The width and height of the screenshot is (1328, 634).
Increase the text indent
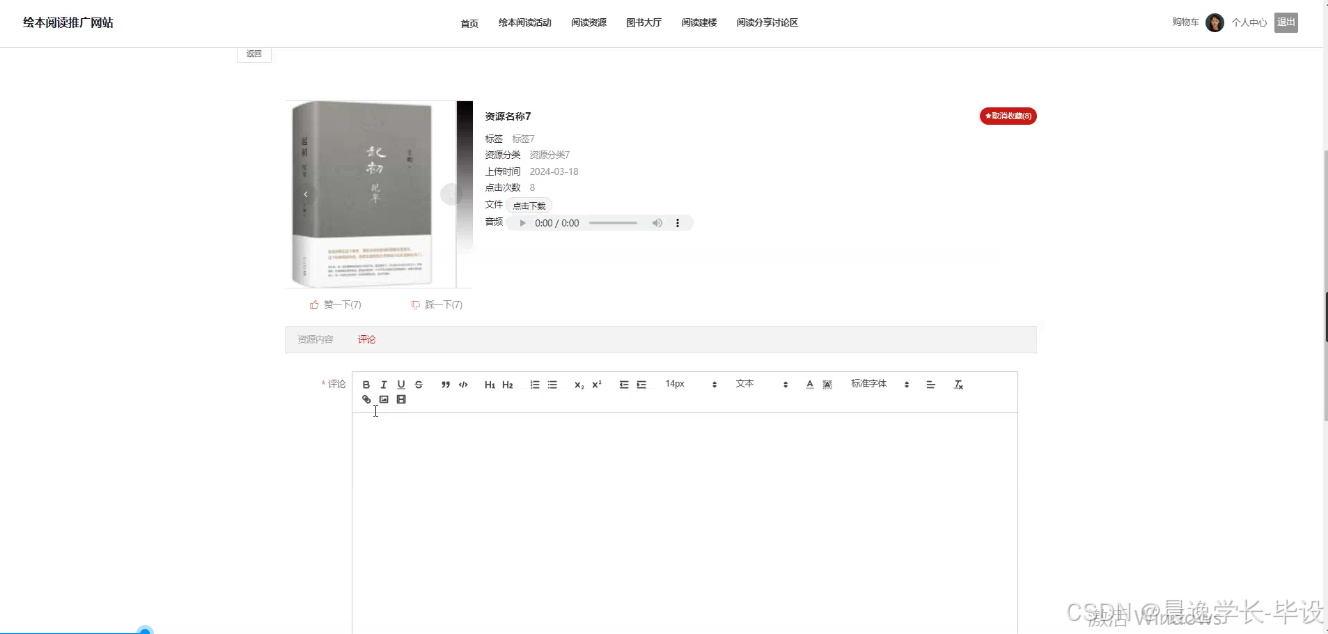pyautogui.click(x=642, y=384)
